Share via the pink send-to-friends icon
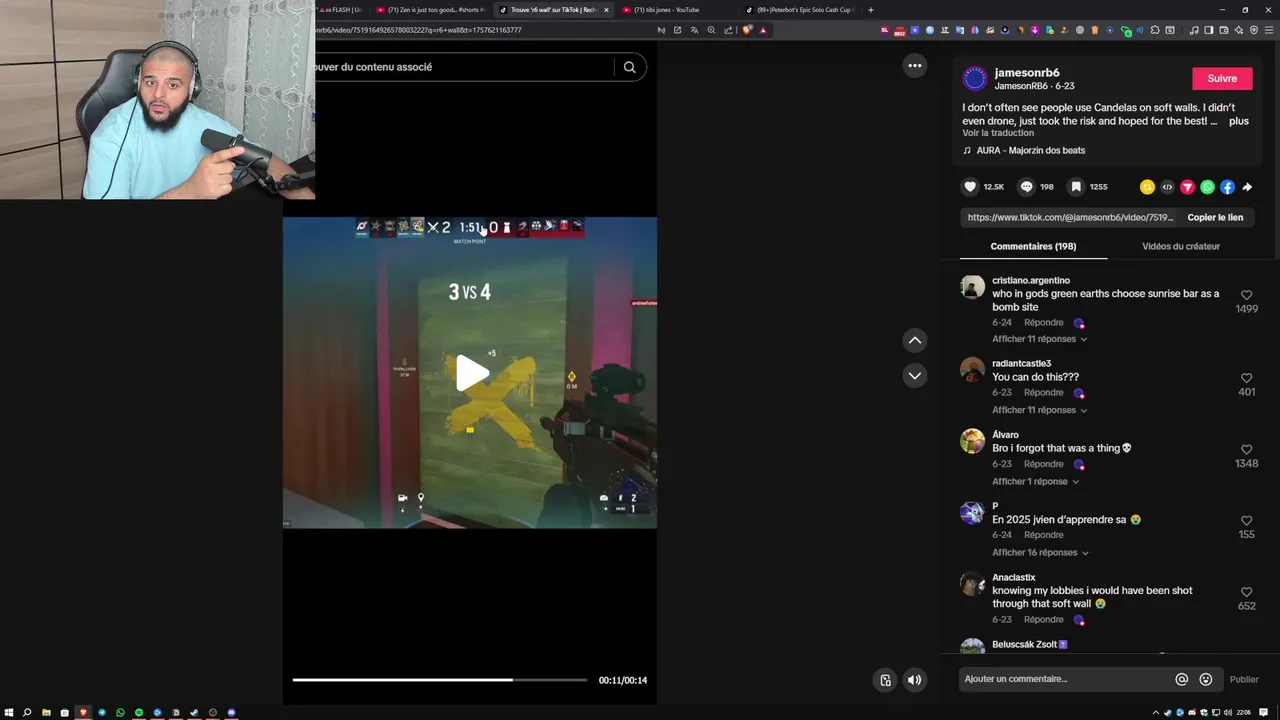Image resolution: width=1280 pixels, height=720 pixels. pyautogui.click(x=1187, y=187)
